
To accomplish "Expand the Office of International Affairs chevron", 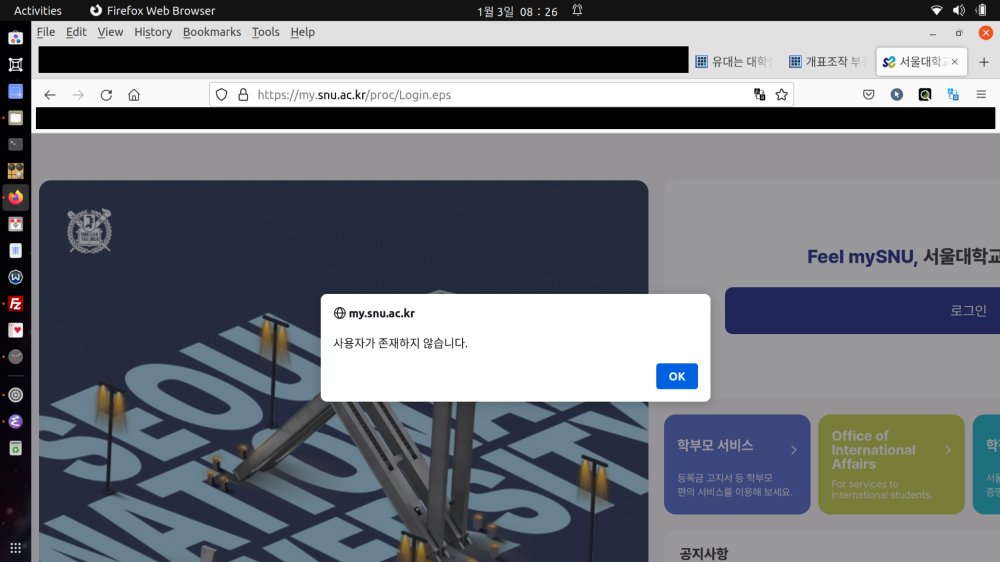I will [x=948, y=450].
